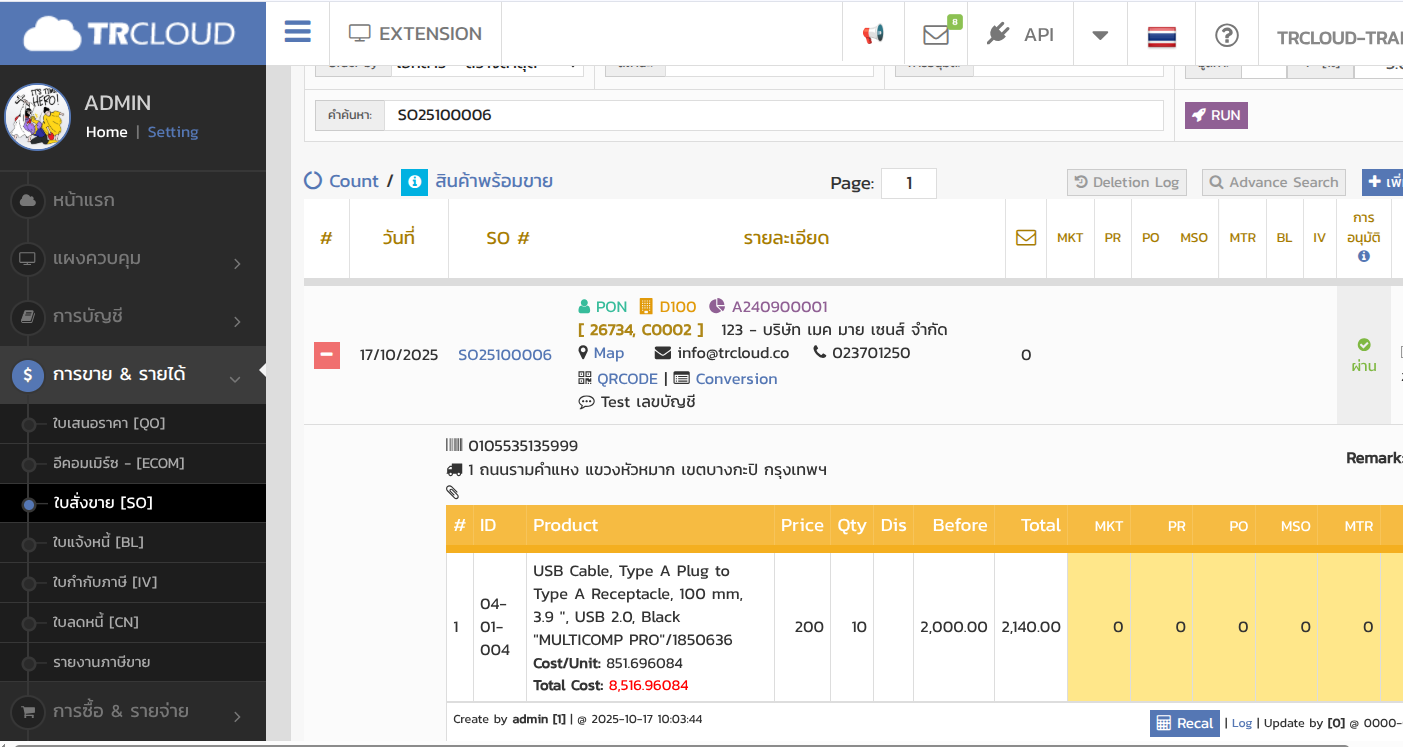1403x747 pixels.
Task: Open the mail inbox icon with badge
Action: (936, 34)
